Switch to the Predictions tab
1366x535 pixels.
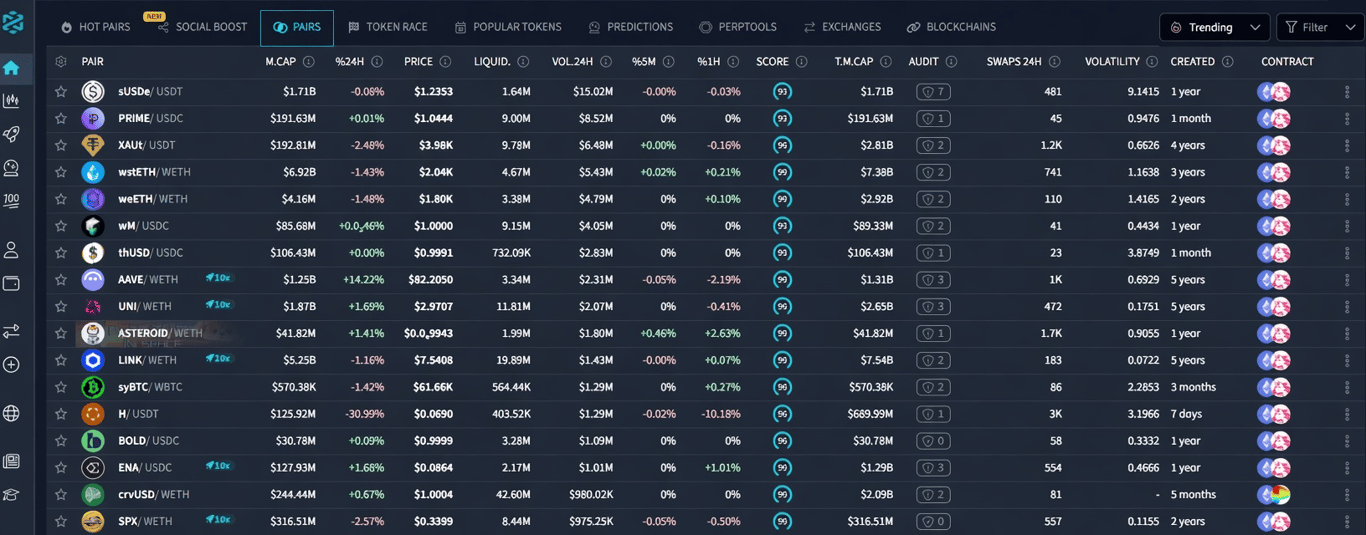(x=631, y=27)
